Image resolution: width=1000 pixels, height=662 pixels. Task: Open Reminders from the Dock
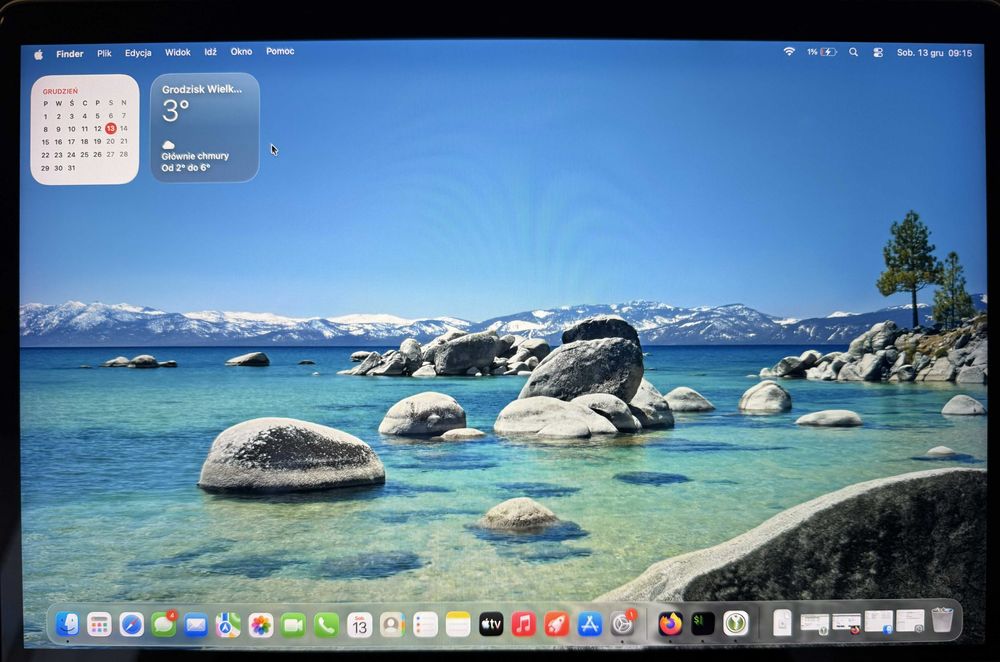tap(425, 626)
